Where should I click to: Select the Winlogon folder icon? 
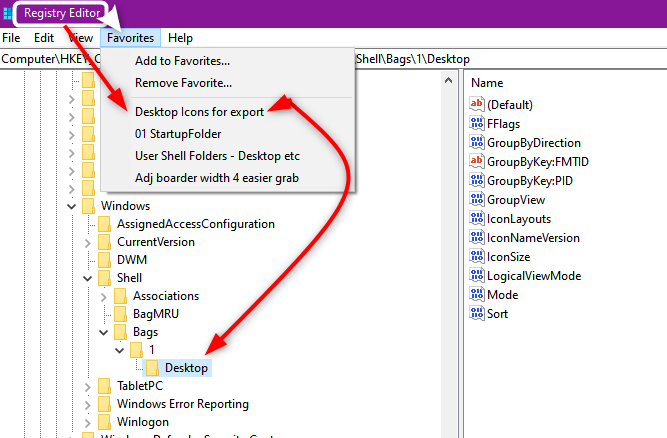point(105,422)
